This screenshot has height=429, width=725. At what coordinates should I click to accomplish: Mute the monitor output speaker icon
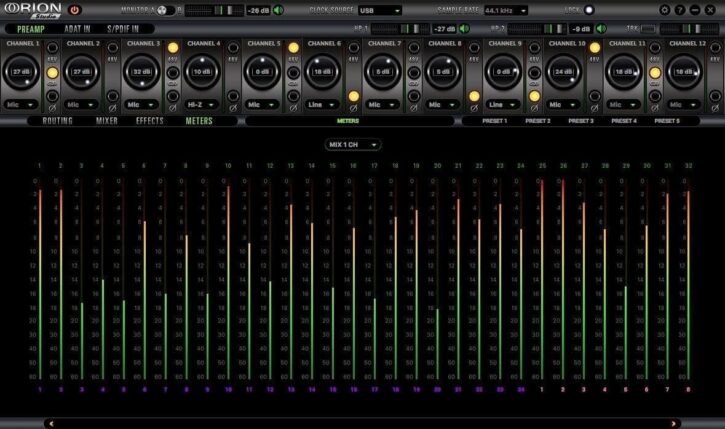pos(278,10)
